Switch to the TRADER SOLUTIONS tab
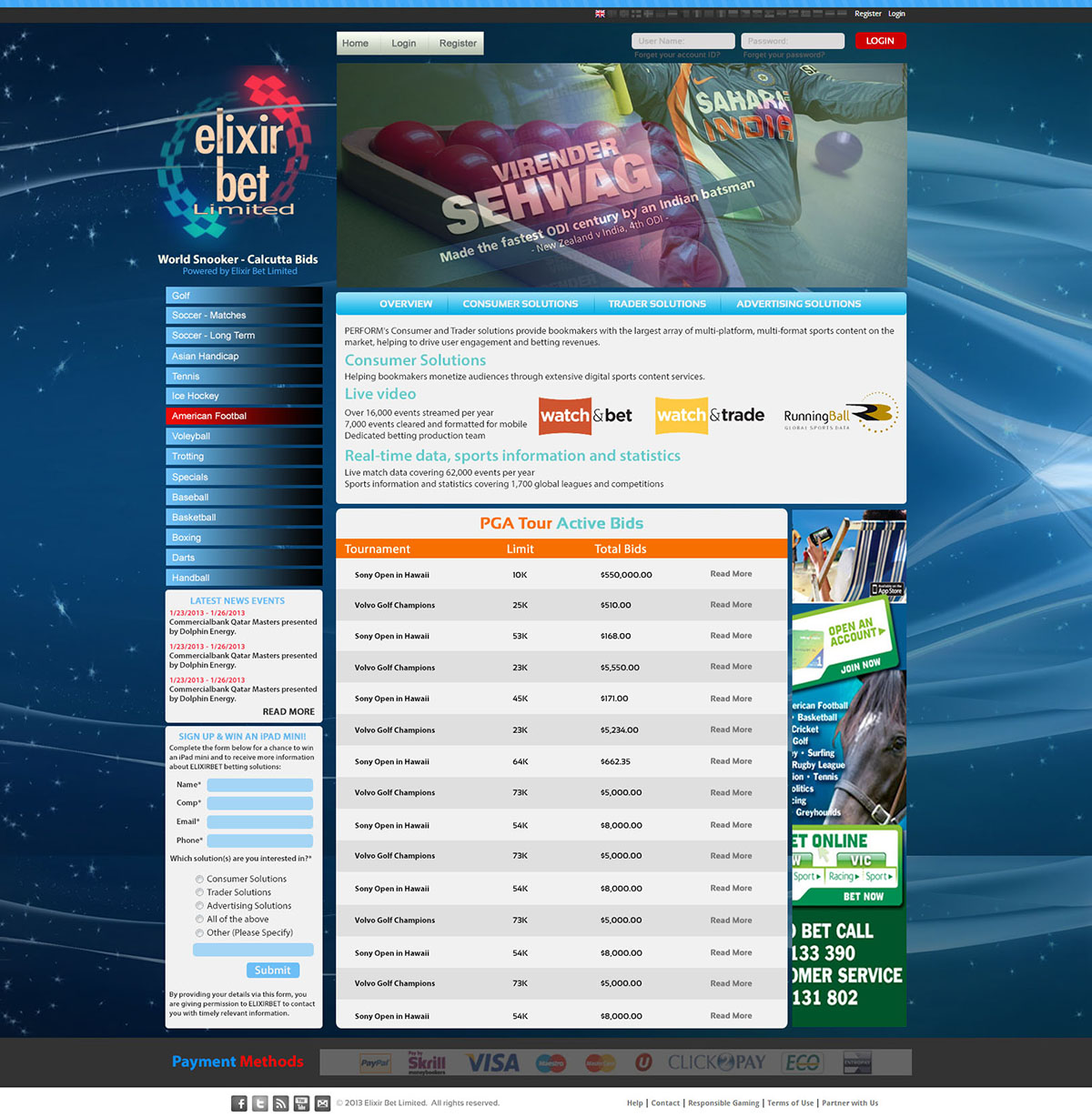The width and height of the screenshot is (1092, 1117). click(x=657, y=304)
